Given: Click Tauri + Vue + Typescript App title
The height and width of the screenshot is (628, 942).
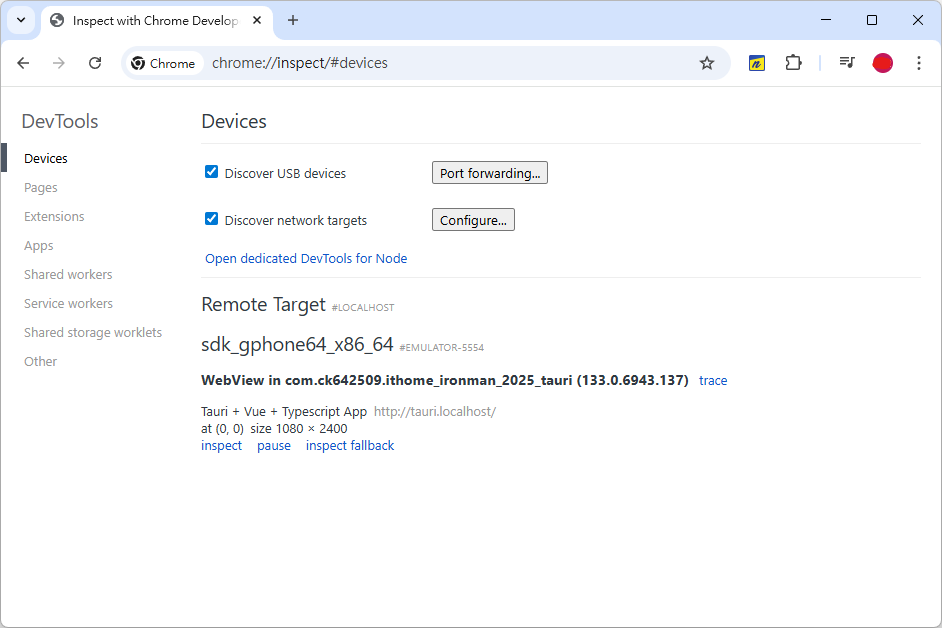Looking at the screenshot, I should pyautogui.click(x=284, y=412).
